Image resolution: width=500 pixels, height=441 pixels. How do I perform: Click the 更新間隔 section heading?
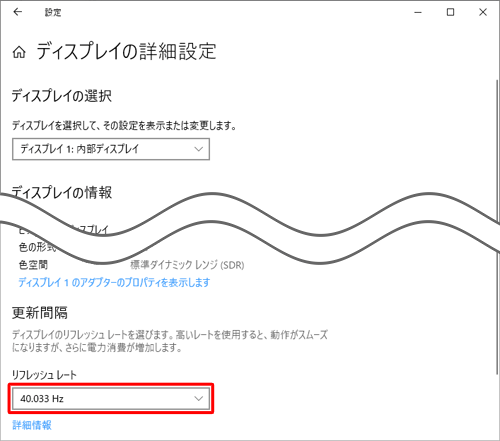(40, 313)
